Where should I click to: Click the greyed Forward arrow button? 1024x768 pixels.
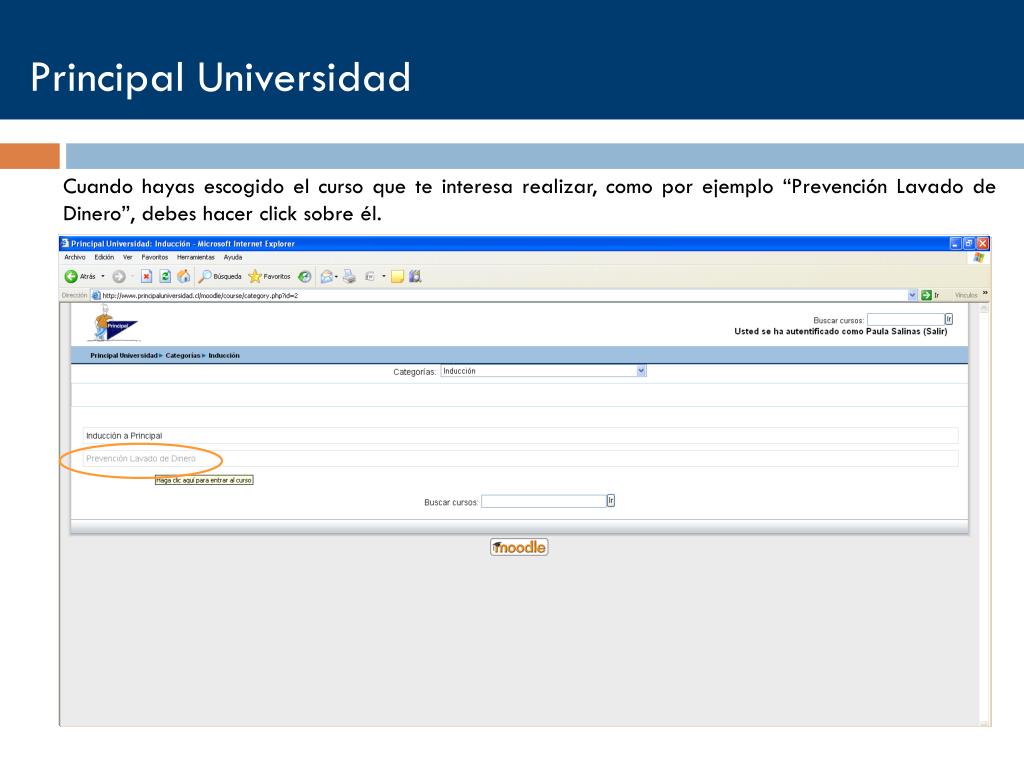(x=119, y=276)
